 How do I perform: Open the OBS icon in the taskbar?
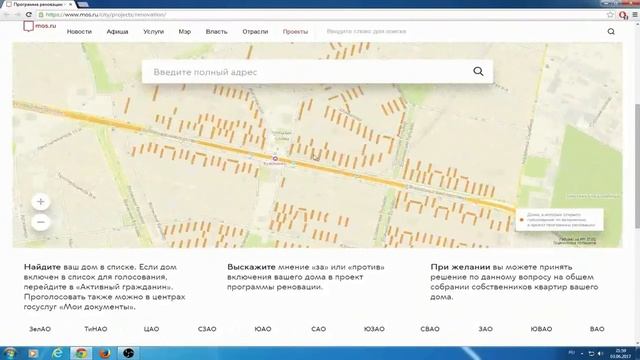pos(128,353)
